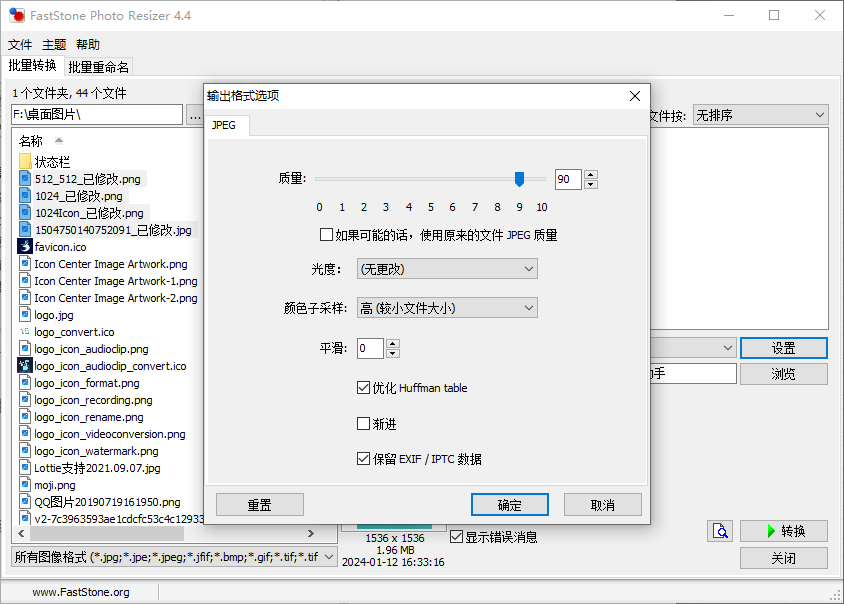The width and height of the screenshot is (844, 604).
Task: Click the green-arrow 转换 button
Action: tap(783, 531)
